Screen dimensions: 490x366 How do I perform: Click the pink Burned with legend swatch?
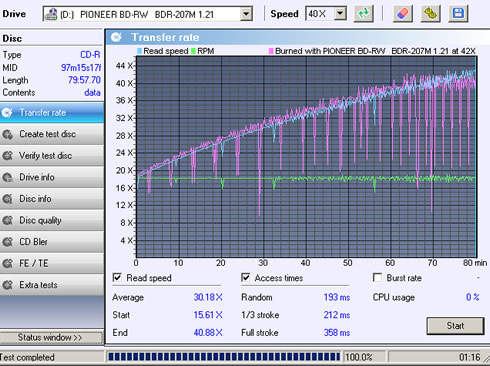(271, 51)
